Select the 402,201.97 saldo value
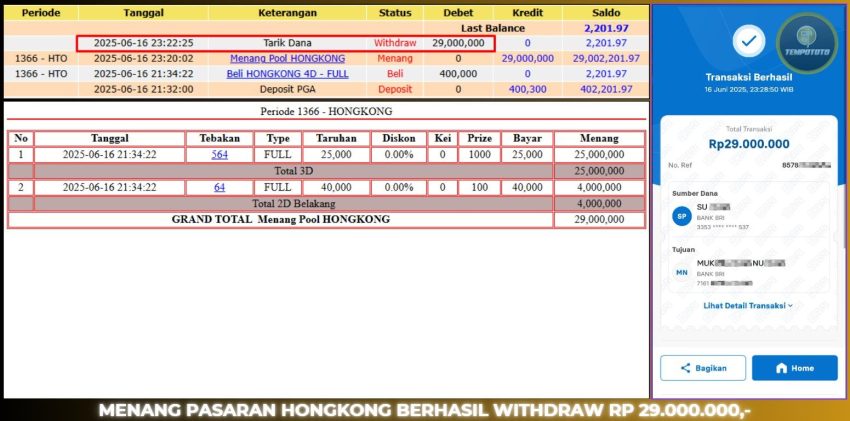The height and width of the screenshot is (421, 850). click(x=606, y=89)
